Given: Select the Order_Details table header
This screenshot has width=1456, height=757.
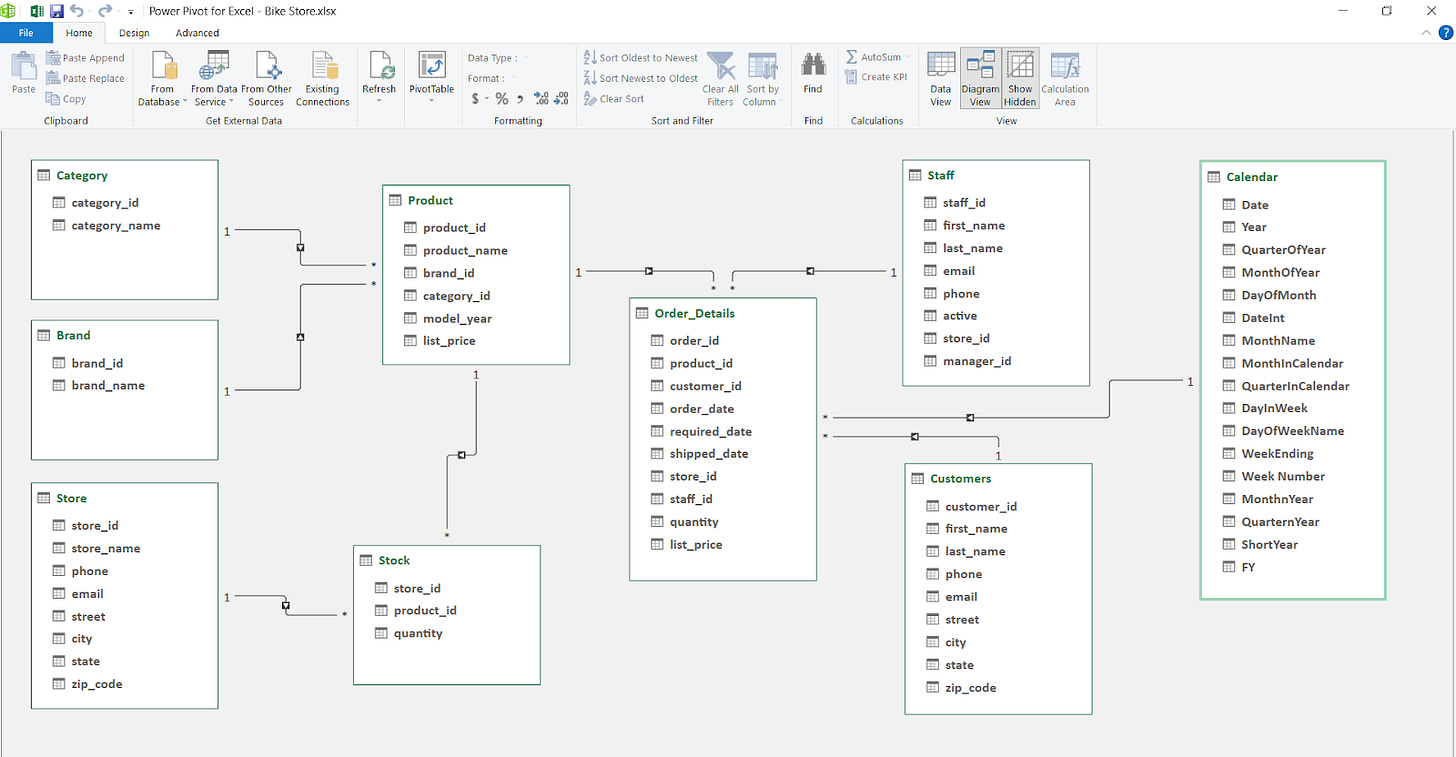Looking at the screenshot, I should tap(722, 313).
